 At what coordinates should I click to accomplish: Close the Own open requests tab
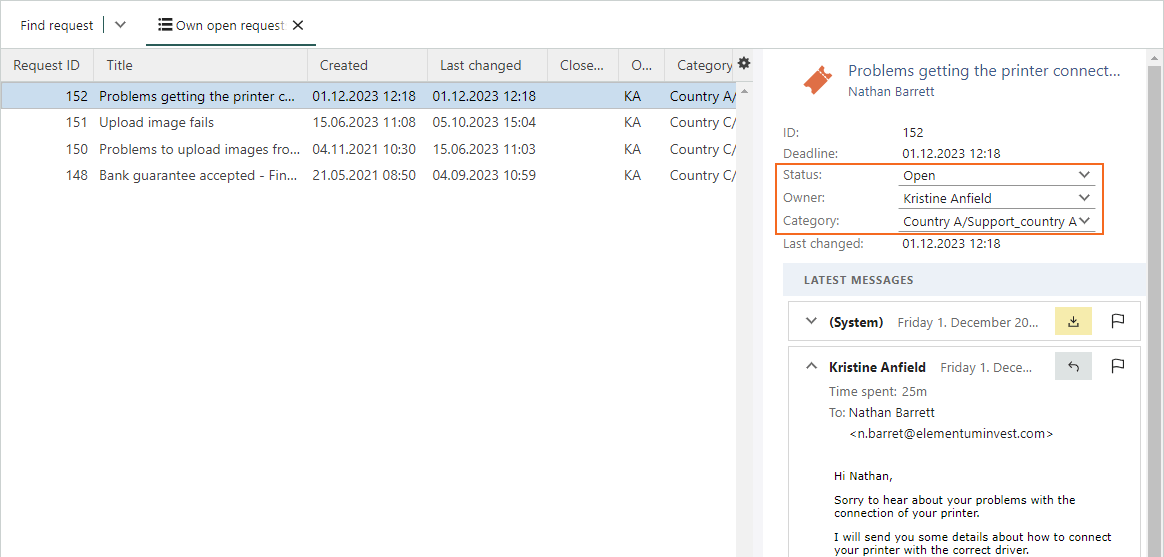click(298, 25)
